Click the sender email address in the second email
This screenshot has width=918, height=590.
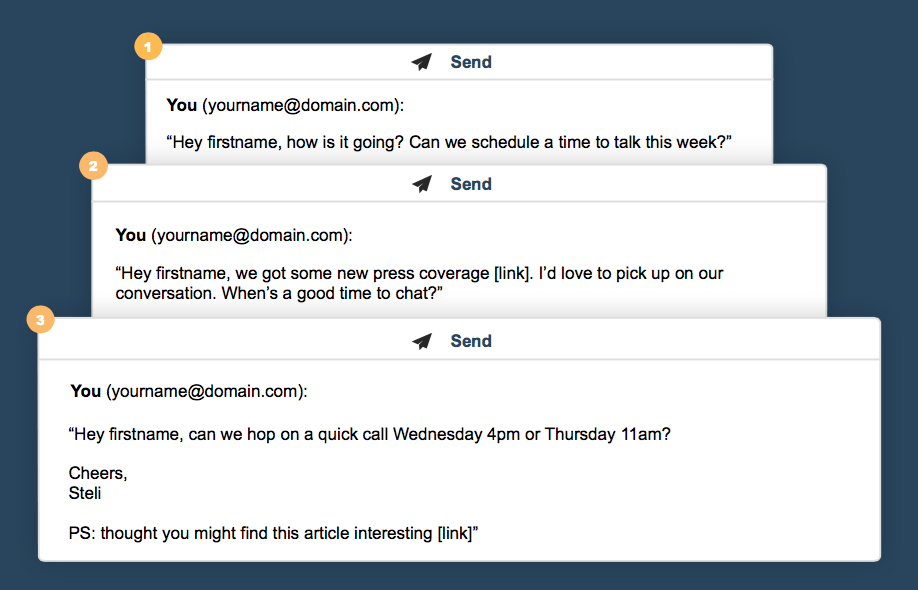point(250,235)
